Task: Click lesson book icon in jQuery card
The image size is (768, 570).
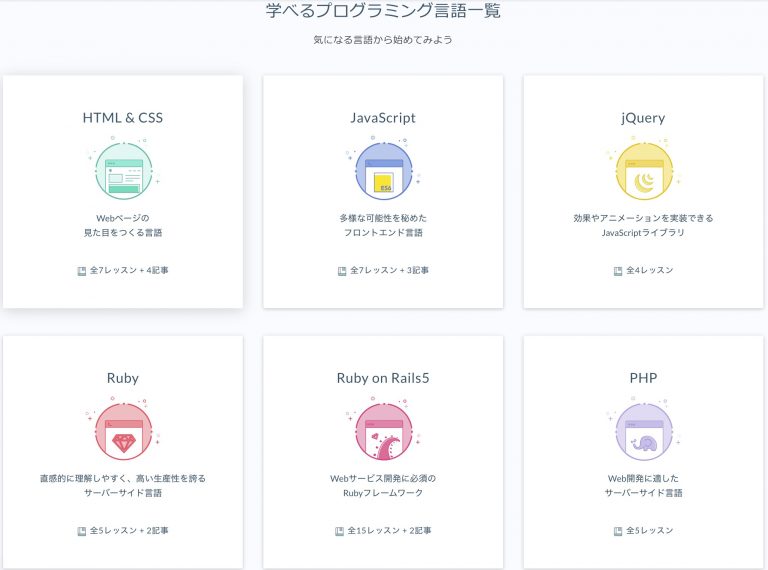Action: 617,270
